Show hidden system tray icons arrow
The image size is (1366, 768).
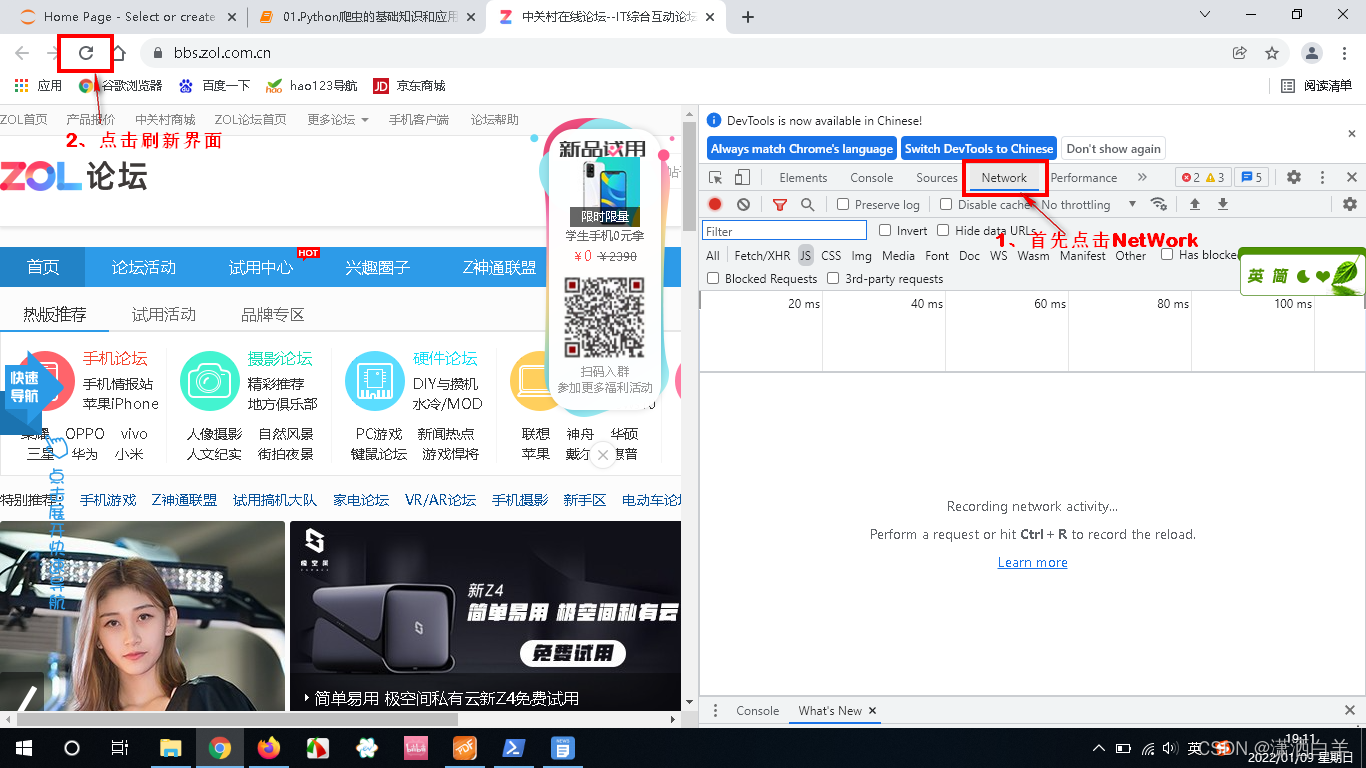[x=1098, y=748]
